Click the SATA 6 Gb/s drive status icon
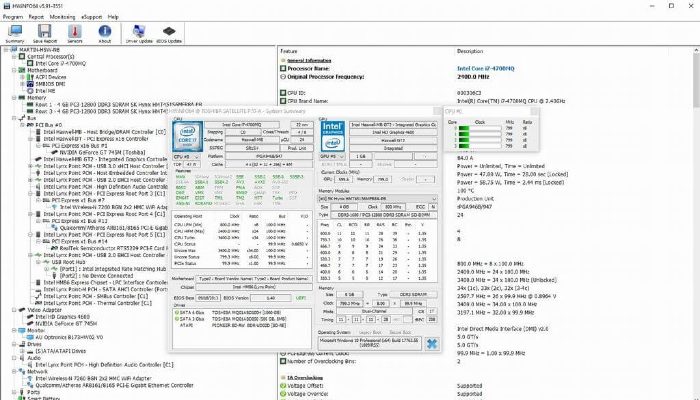Viewport: 700px width, 400px height. tap(177, 312)
